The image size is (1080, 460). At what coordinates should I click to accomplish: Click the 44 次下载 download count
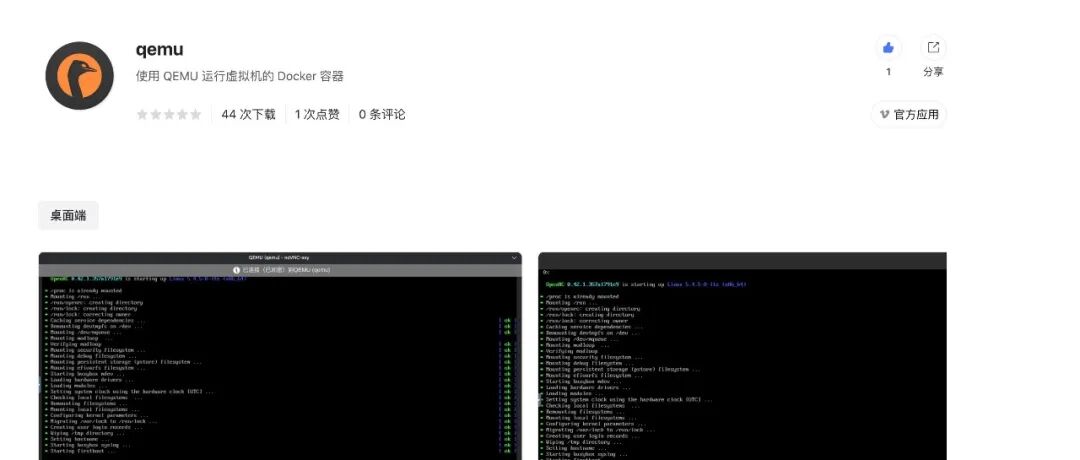pyautogui.click(x=248, y=114)
